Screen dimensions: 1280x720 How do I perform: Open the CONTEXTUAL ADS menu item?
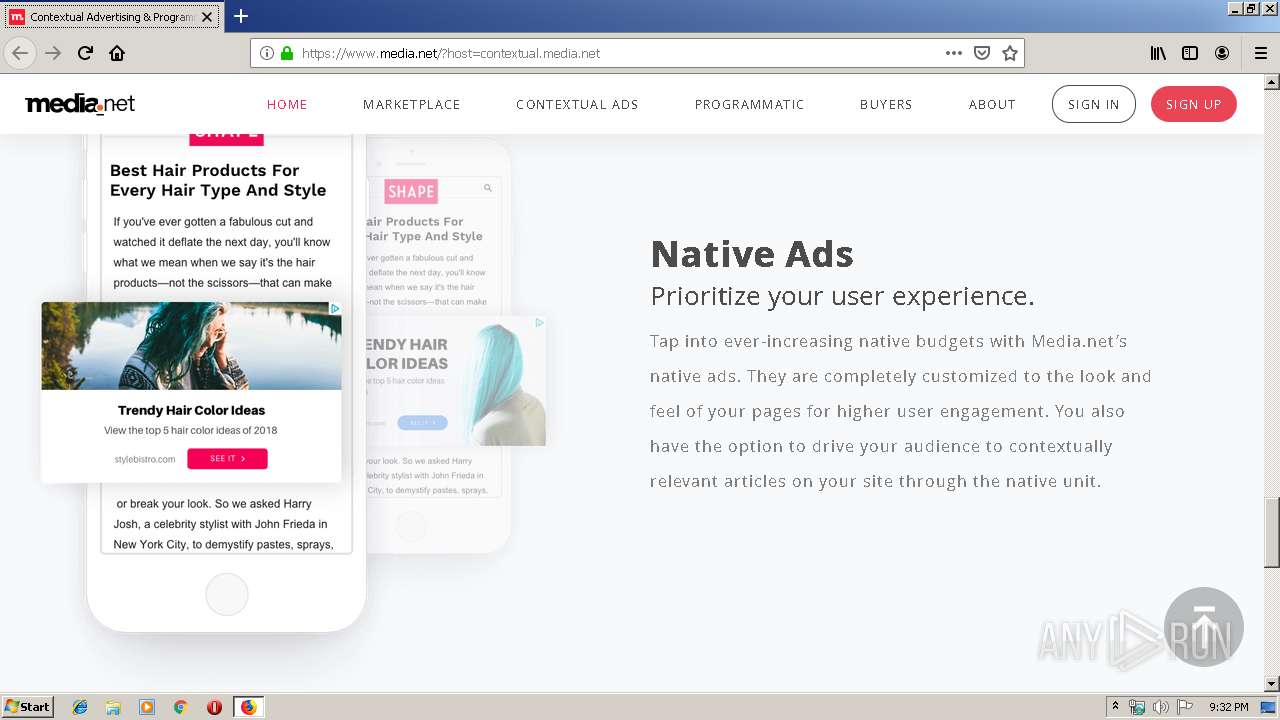click(x=577, y=104)
